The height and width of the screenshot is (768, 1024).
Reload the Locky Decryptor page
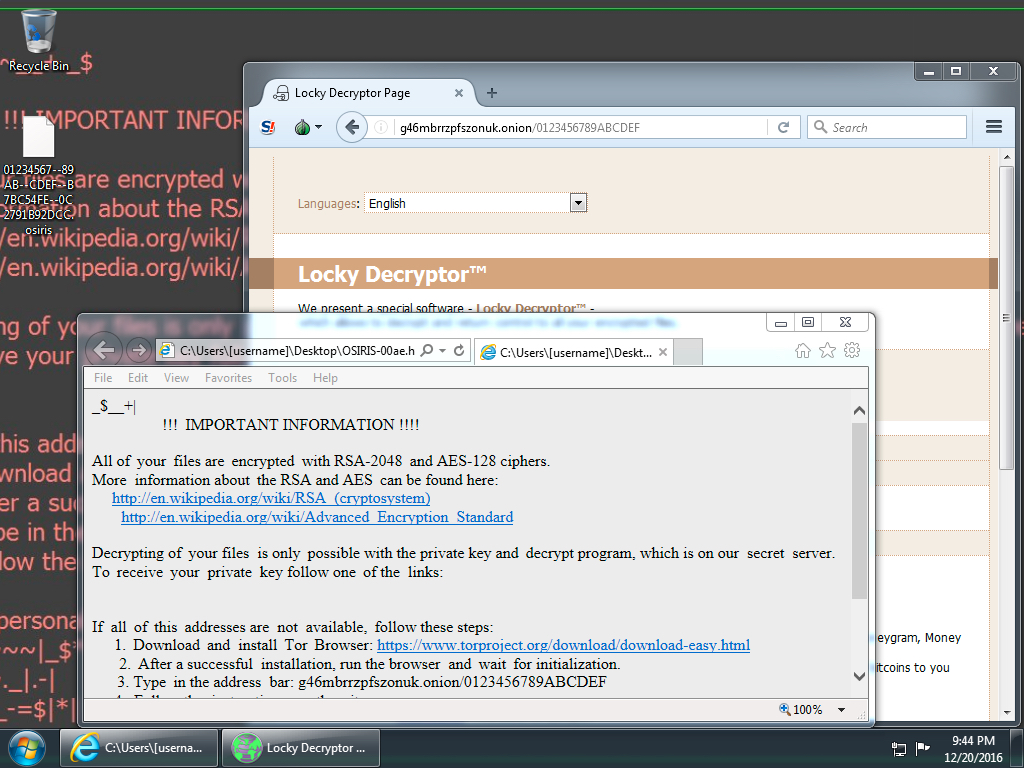point(784,127)
